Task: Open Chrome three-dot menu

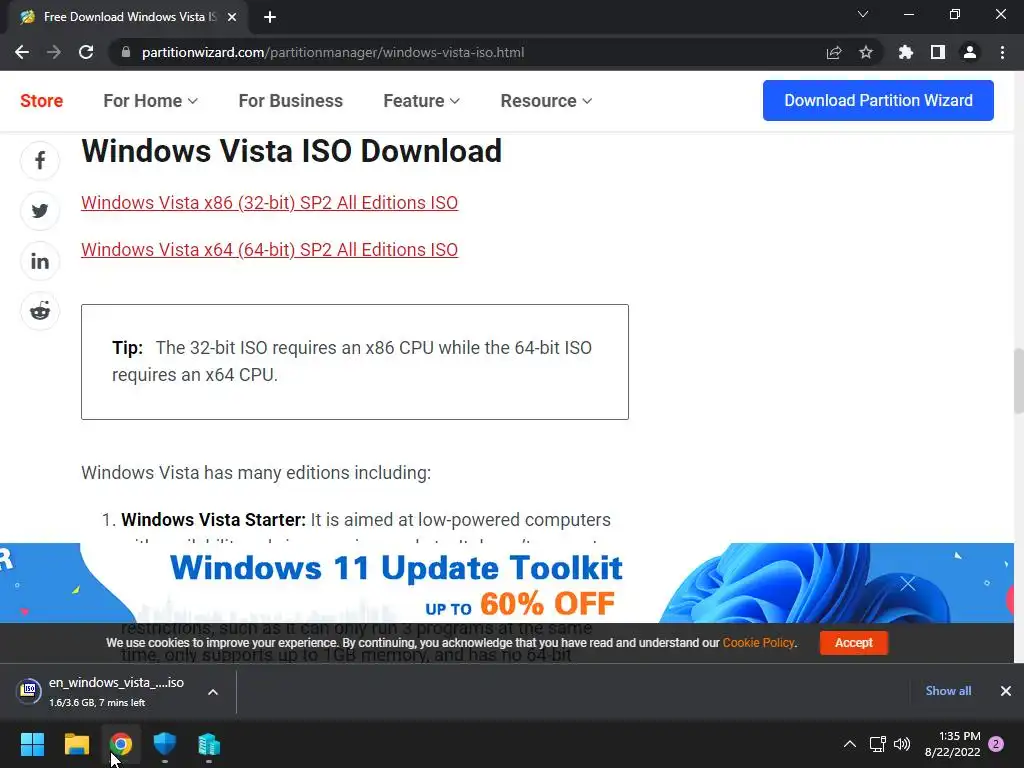Action: click(1002, 52)
